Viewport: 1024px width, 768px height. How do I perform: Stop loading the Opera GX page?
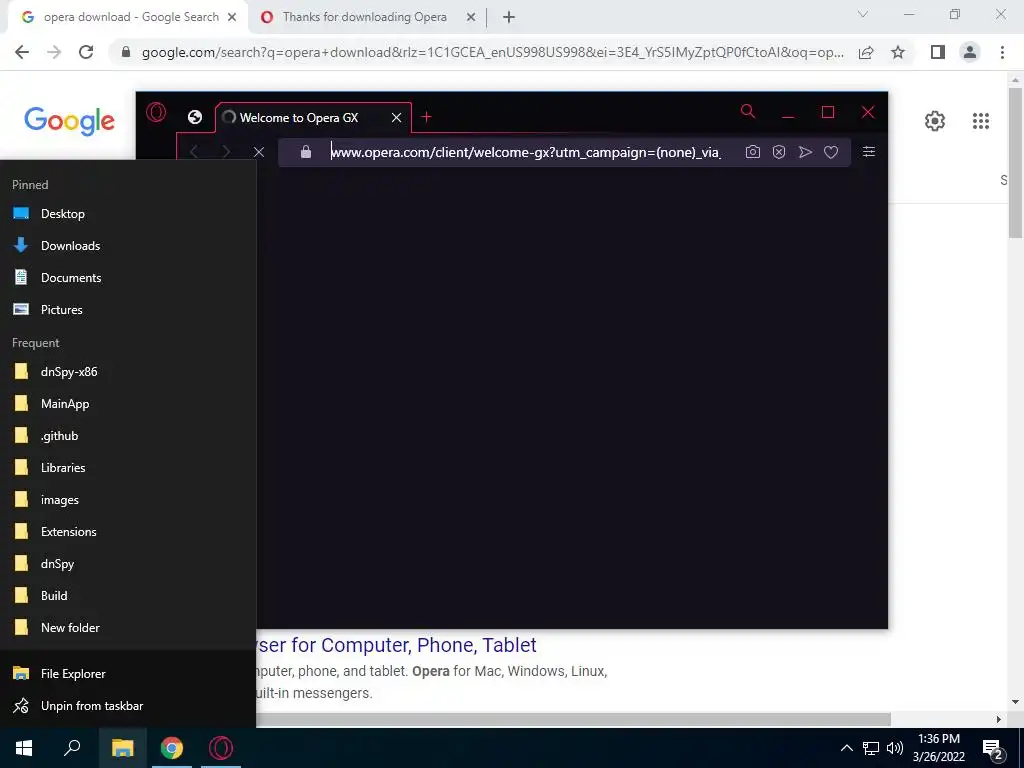pos(259,152)
